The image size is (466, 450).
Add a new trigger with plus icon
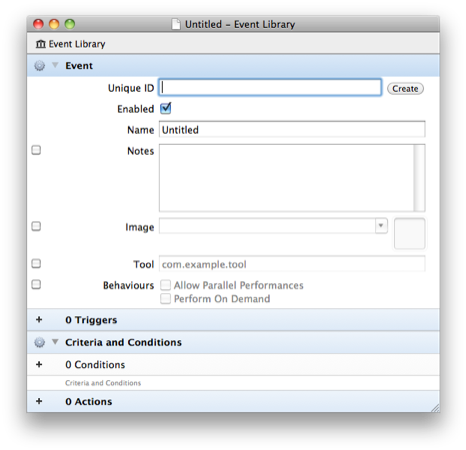(x=39, y=320)
